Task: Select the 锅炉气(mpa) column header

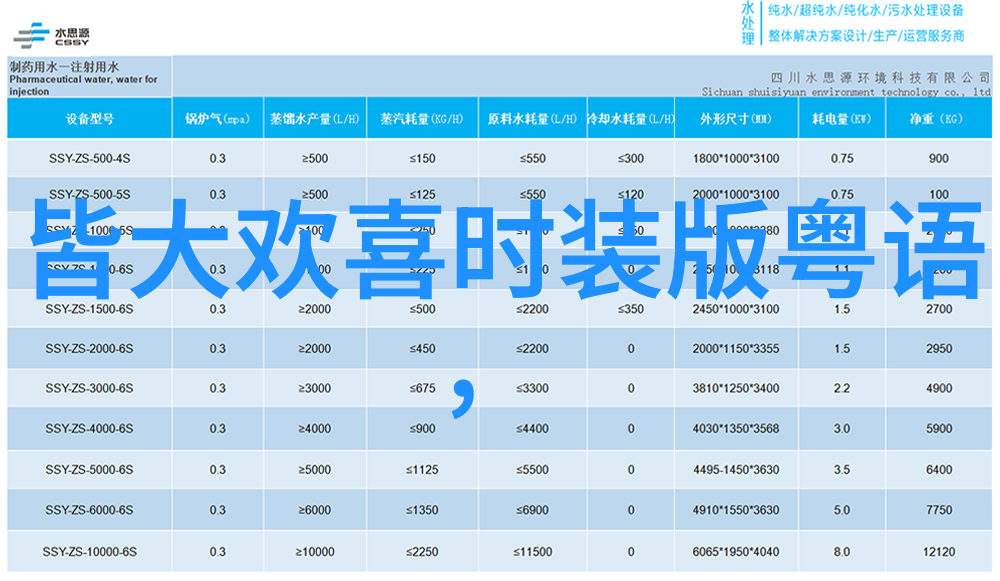Action: (217, 119)
